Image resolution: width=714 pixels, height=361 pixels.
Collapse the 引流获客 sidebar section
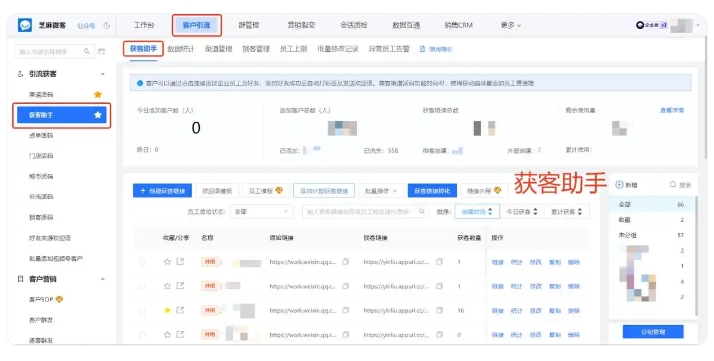[102, 74]
